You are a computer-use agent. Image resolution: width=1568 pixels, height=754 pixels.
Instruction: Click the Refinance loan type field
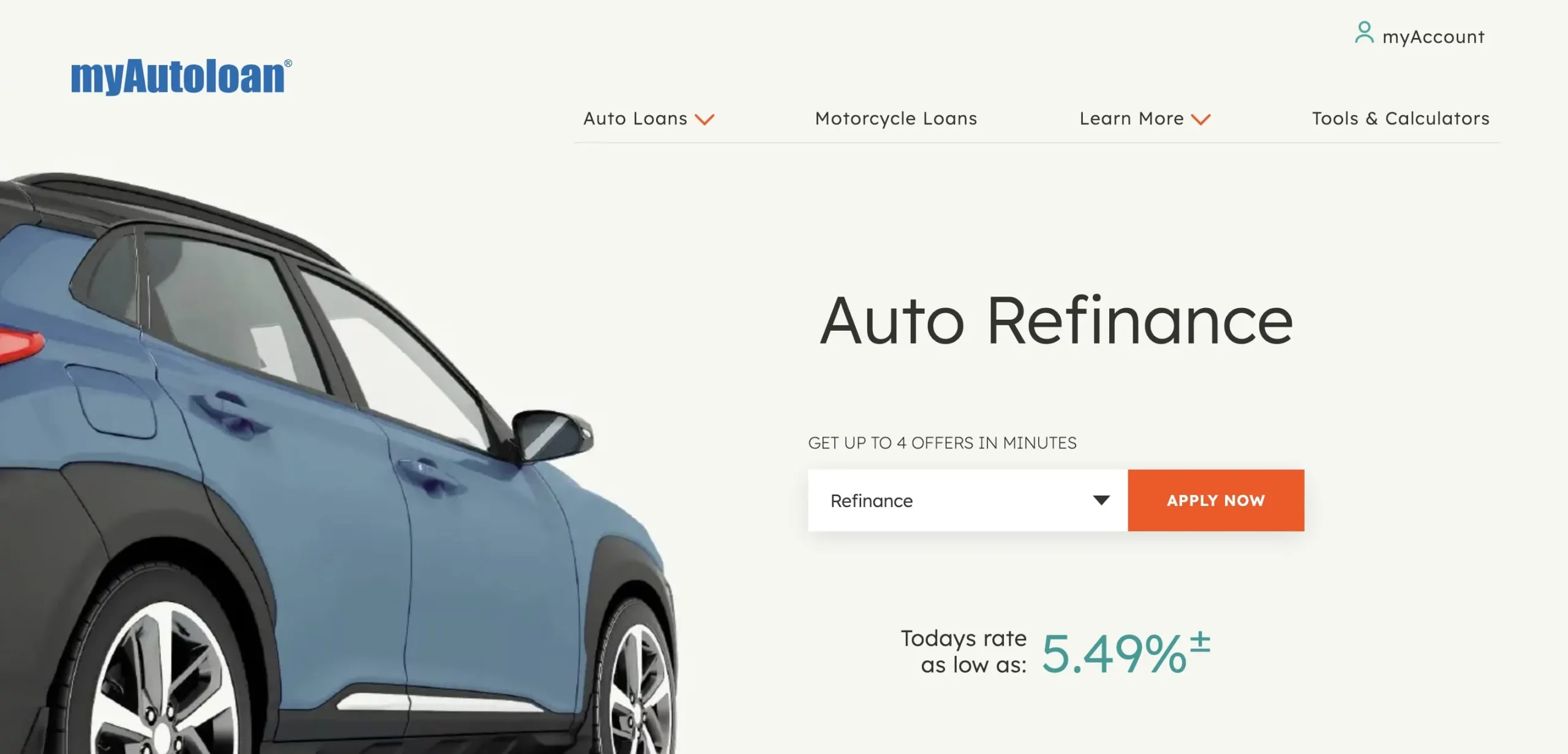(x=968, y=500)
